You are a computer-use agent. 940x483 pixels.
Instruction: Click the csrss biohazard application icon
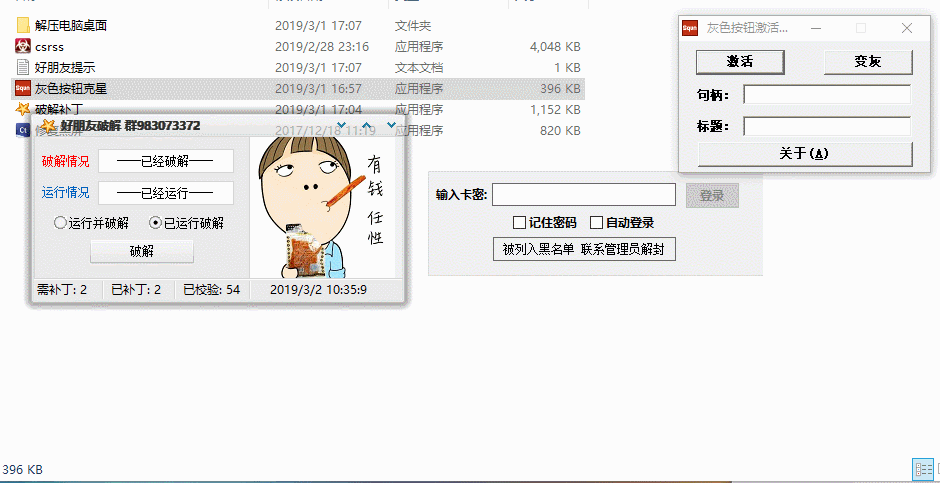(x=23, y=47)
